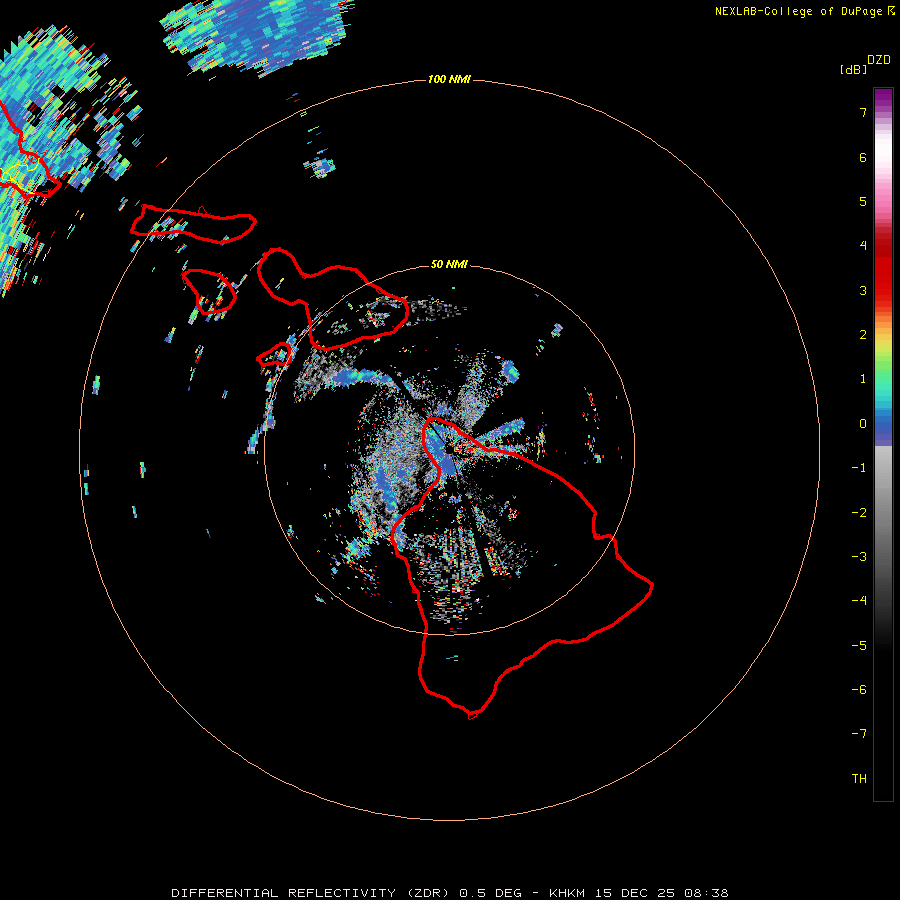900x900 pixels.
Task: Click the 6 tick label on the scale
Action: click(863, 157)
